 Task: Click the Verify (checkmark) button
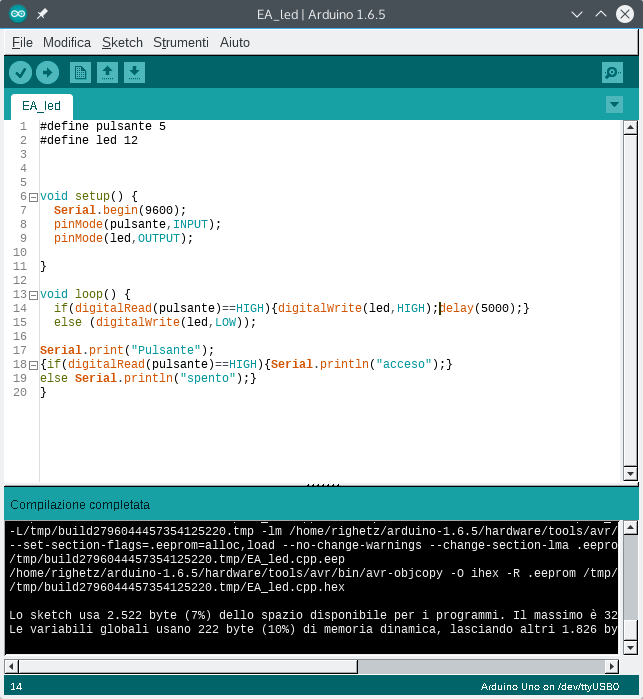pos(20,73)
